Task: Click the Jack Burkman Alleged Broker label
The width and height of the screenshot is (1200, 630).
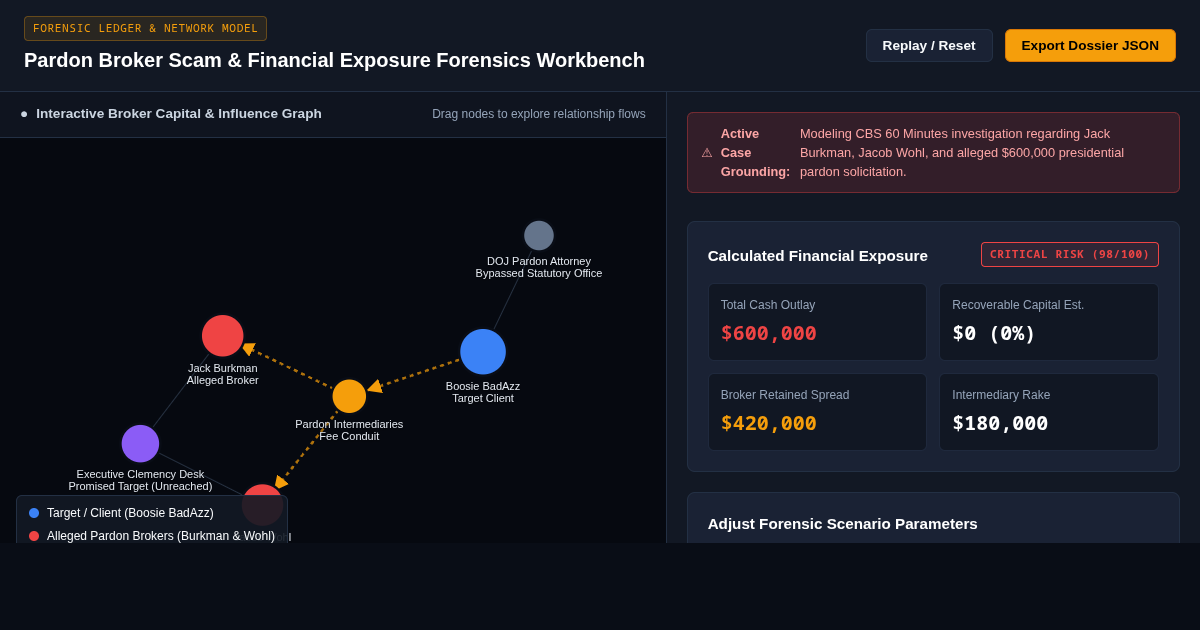Action: (222, 374)
